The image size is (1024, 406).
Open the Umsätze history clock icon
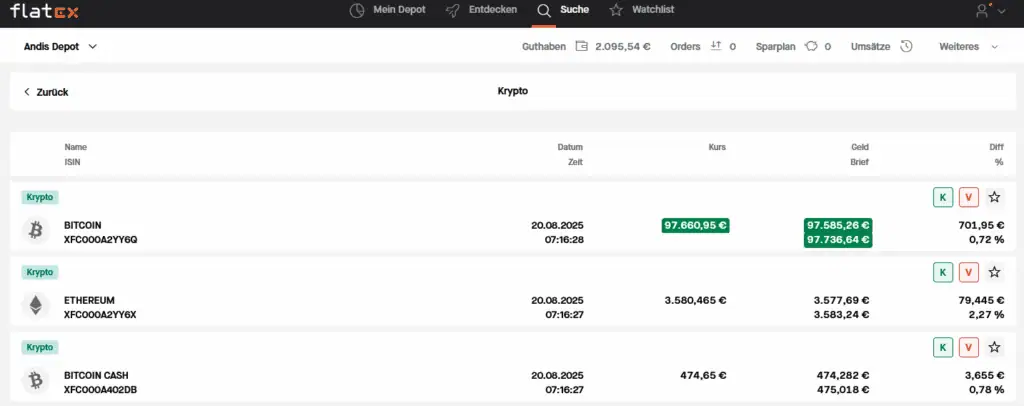point(906,46)
